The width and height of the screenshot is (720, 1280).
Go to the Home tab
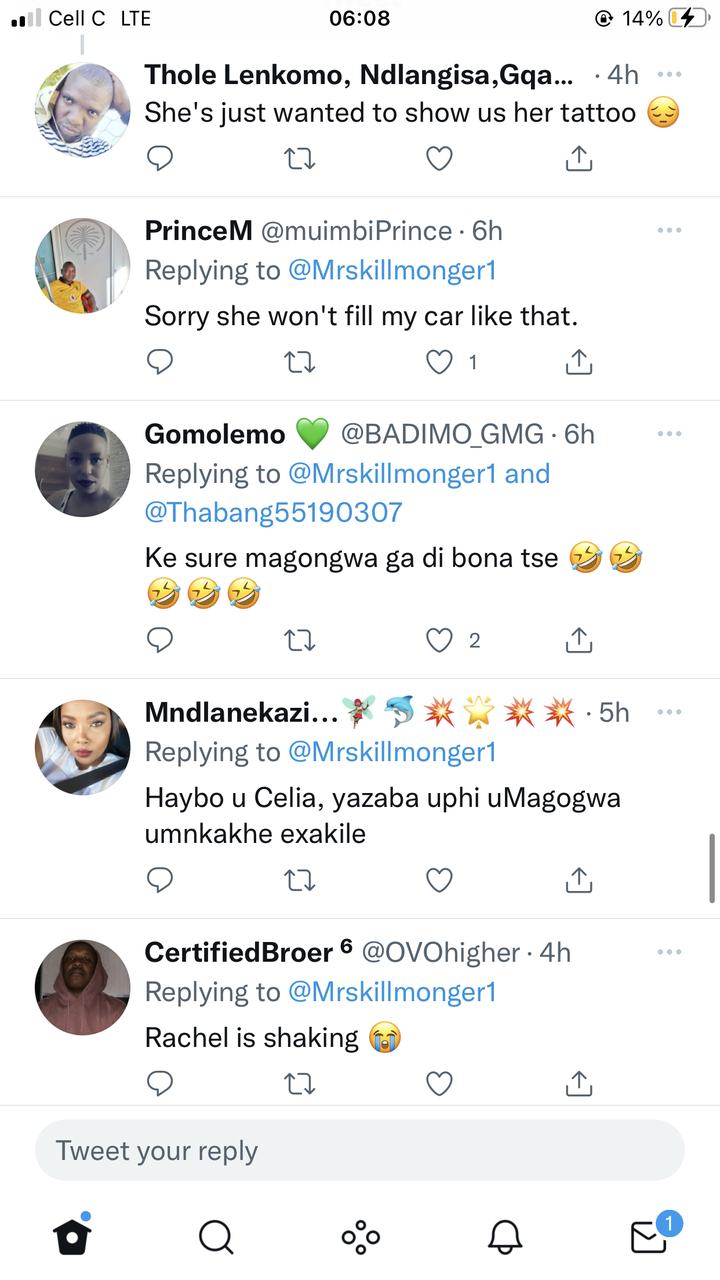(72, 1237)
